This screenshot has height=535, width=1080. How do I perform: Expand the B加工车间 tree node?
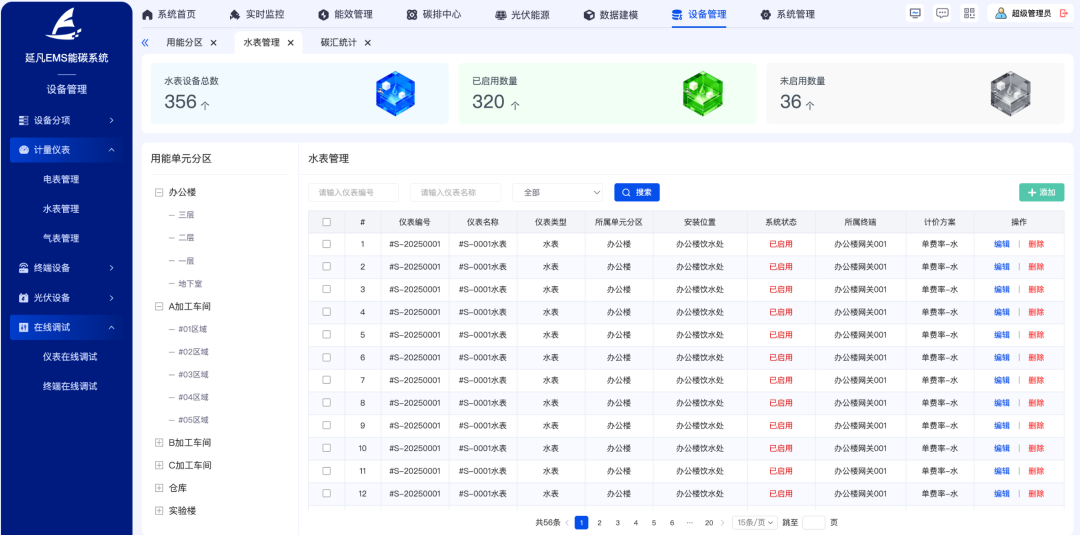[159, 443]
